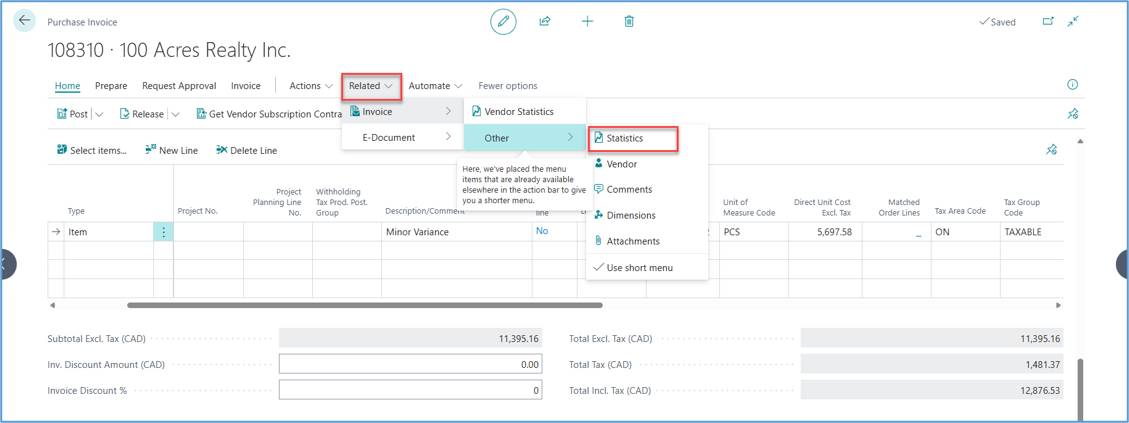
Task: Select Attachments menu item
Action: (647, 241)
